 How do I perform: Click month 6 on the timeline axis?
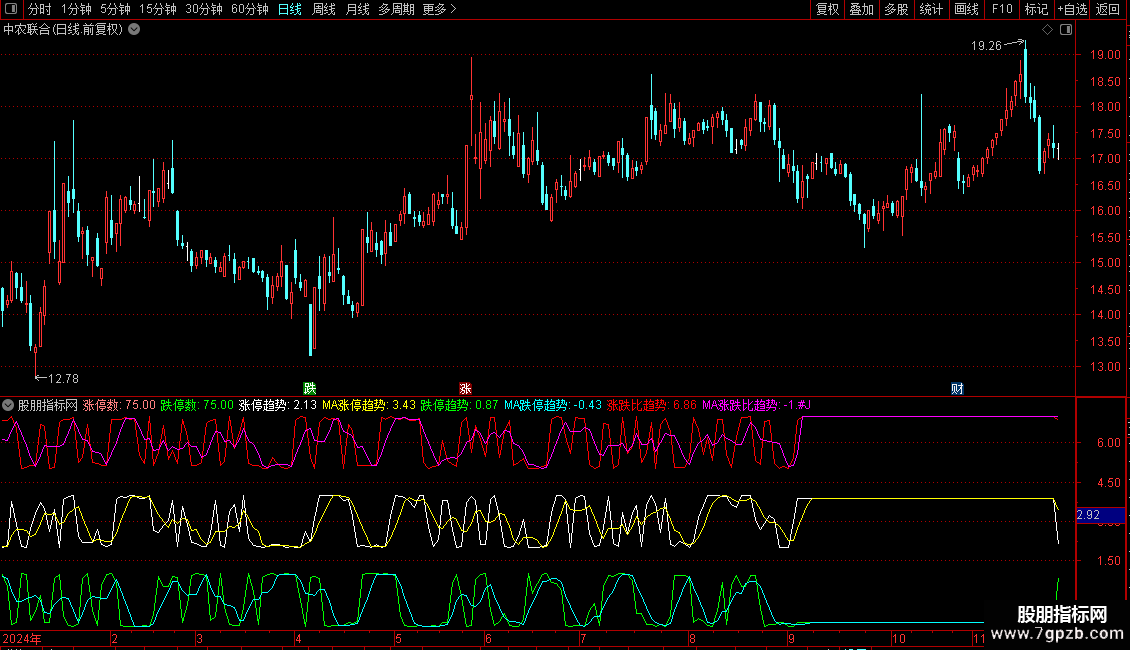point(488,638)
